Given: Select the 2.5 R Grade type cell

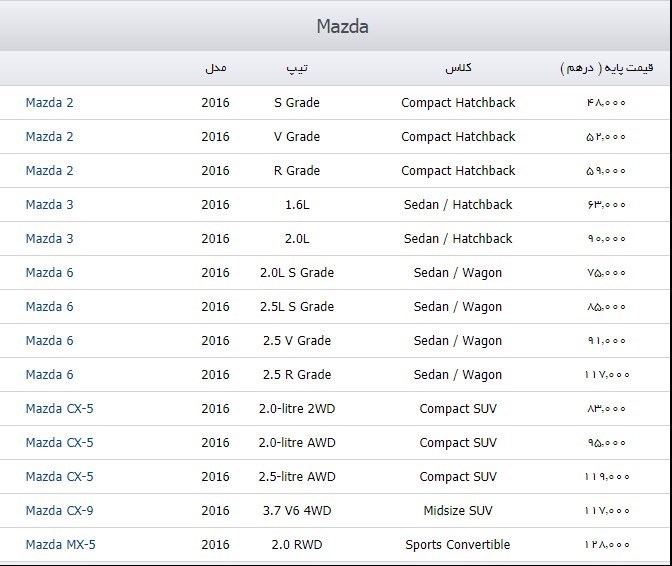Looking at the screenshot, I should click(x=297, y=374).
